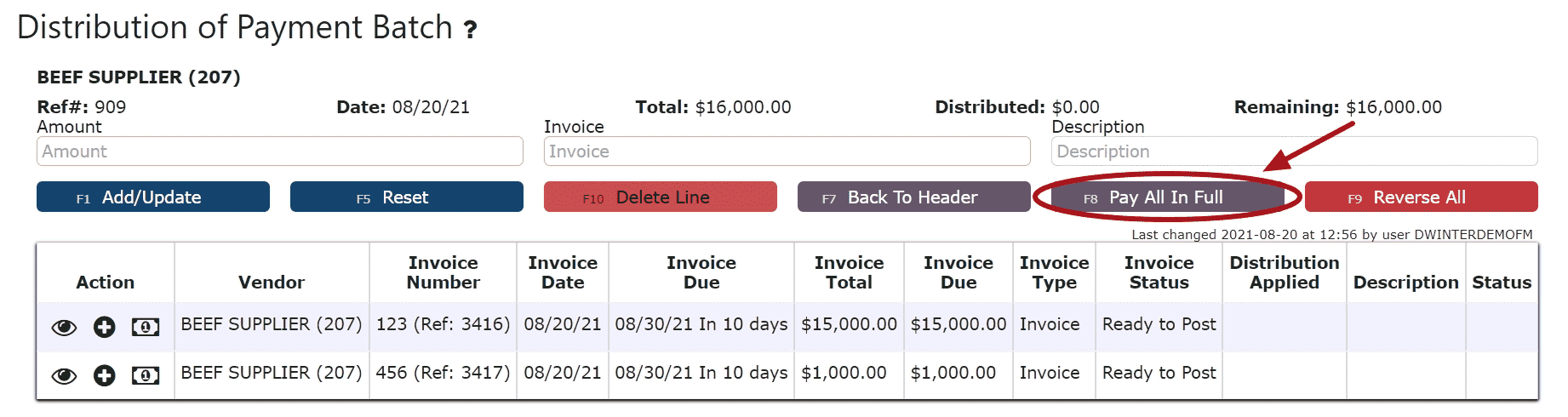Focus the Invoice input field
The width and height of the screenshot is (1568, 417).
787,151
